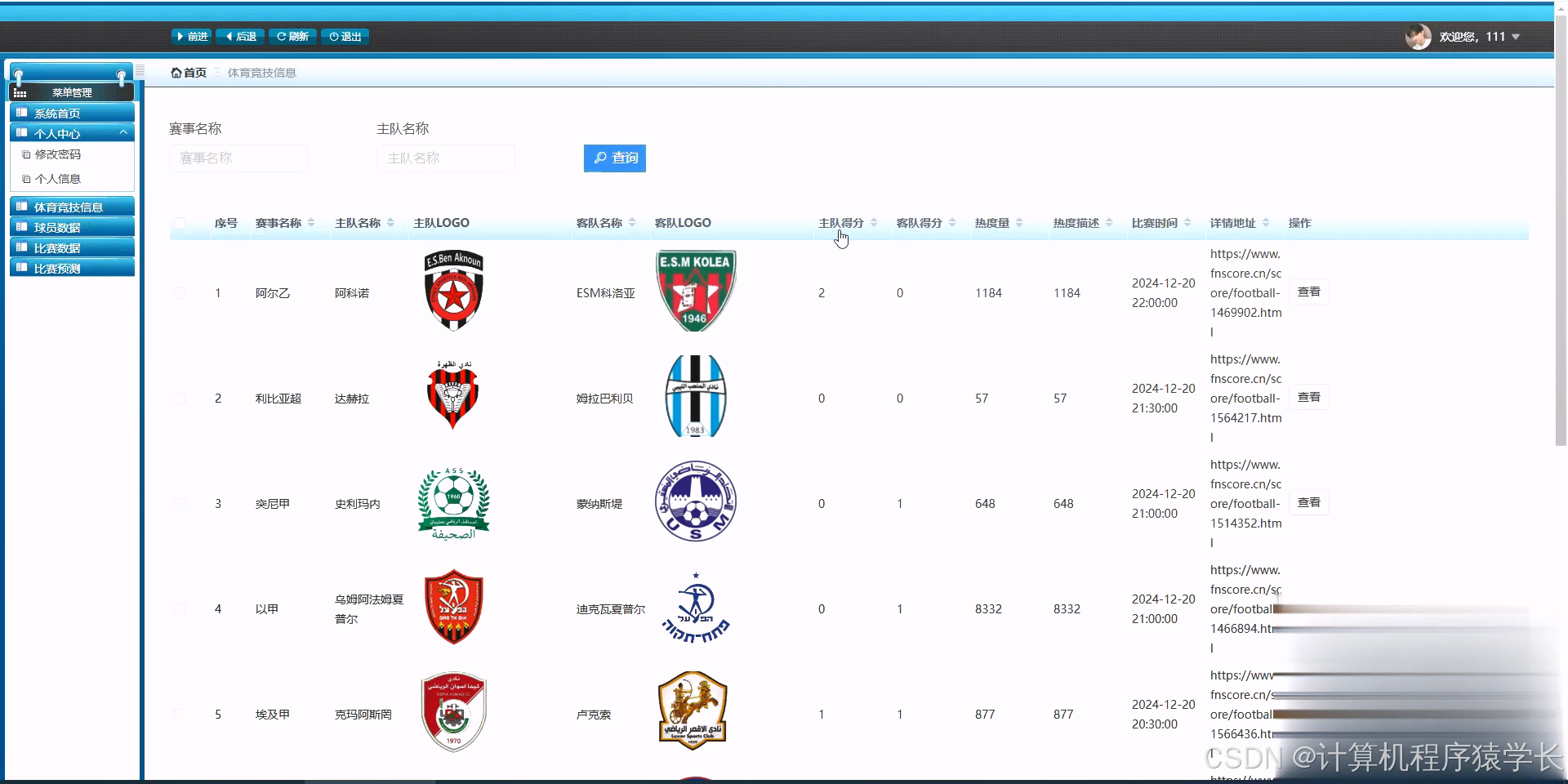1568x784 pixels.
Task: Open the user avatar in header
Action: tap(1419, 37)
